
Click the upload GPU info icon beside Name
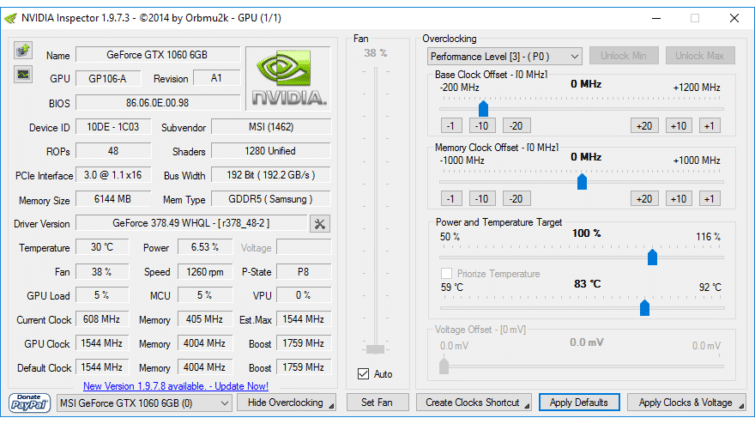[x=23, y=51]
